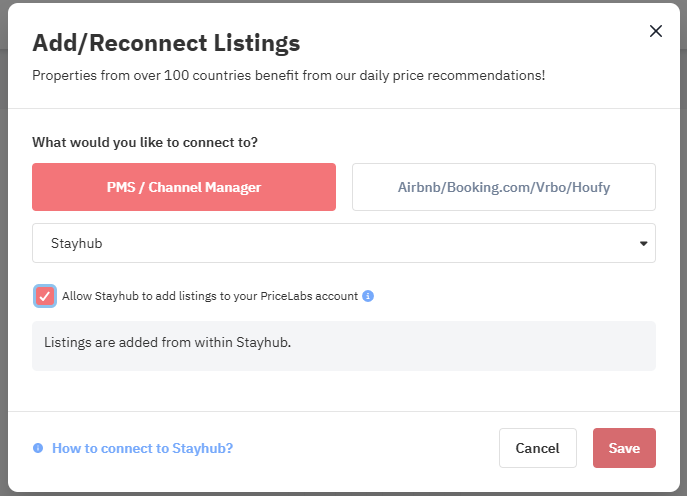The width and height of the screenshot is (687, 496).
Task: Uncheck the Allow Stayhub to add listings checkbox
Action: (45, 296)
